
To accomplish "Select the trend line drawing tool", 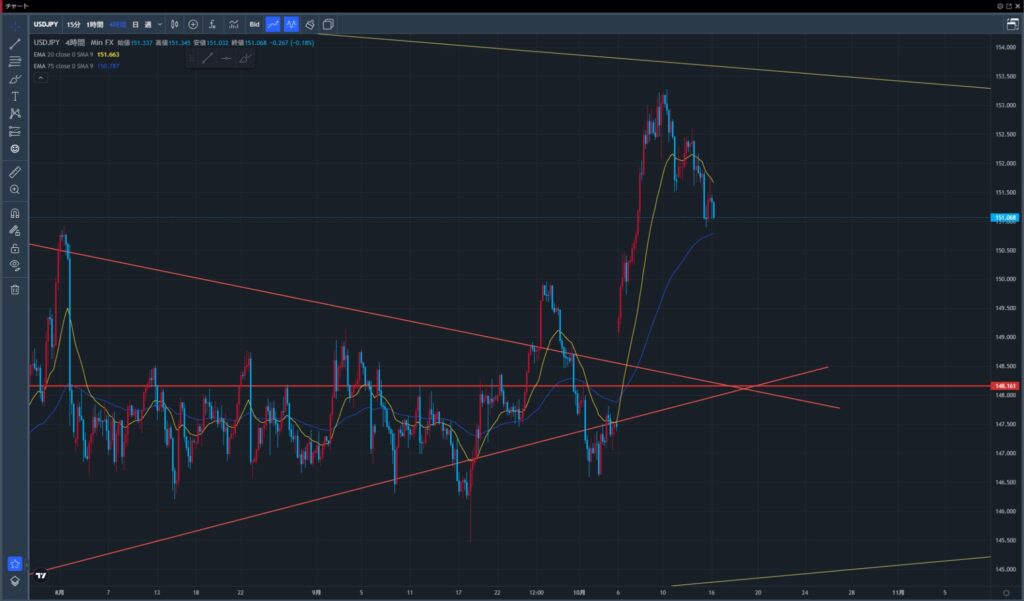I will pyautogui.click(x=15, y=44).
